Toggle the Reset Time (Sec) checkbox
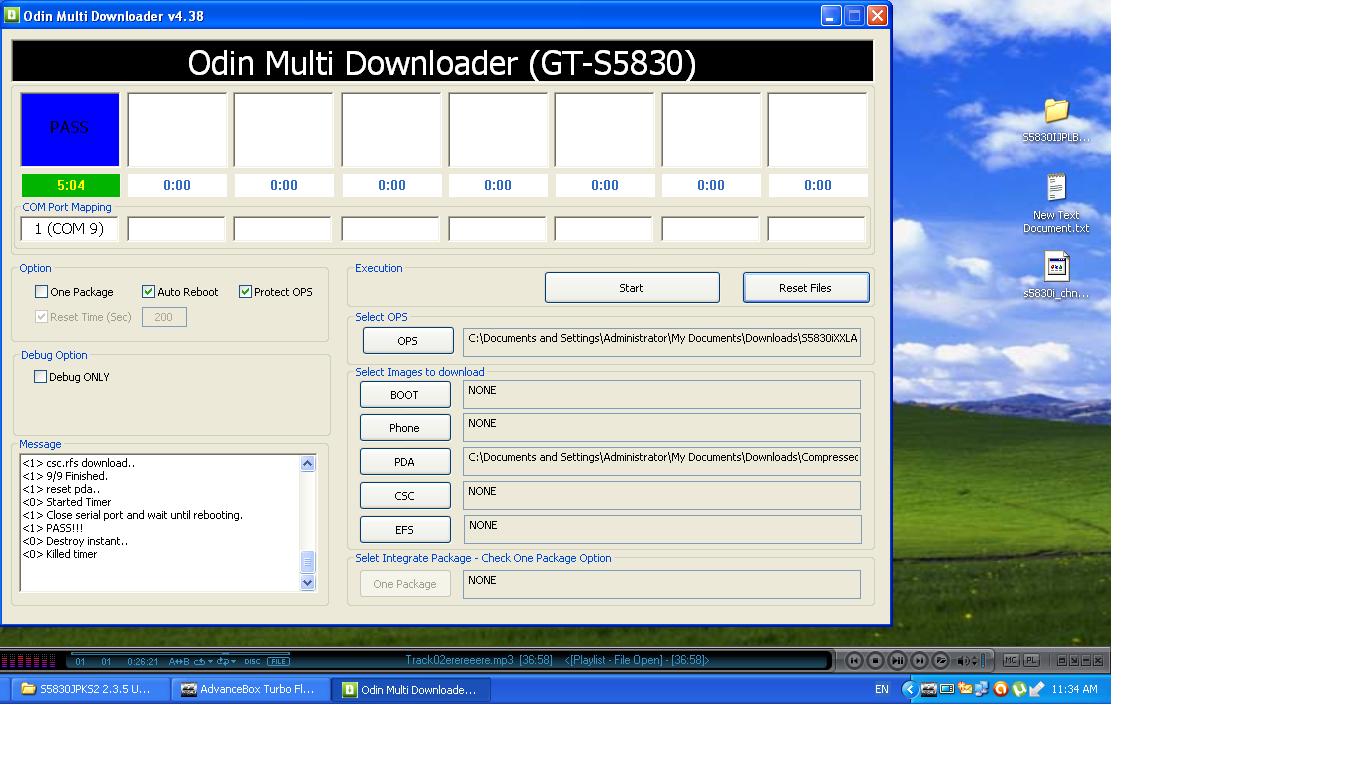The image size is (1366, 768). [41, 317]
